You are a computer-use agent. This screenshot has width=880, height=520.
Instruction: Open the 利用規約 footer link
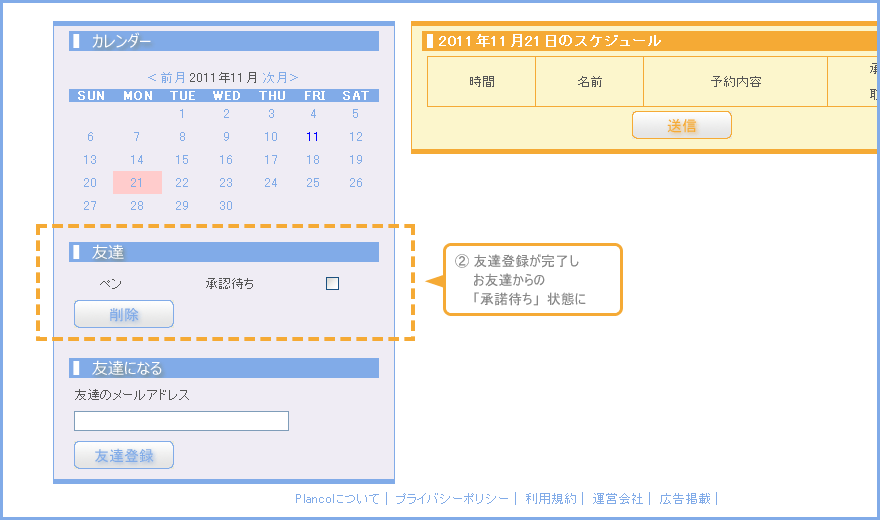[550, 498]
